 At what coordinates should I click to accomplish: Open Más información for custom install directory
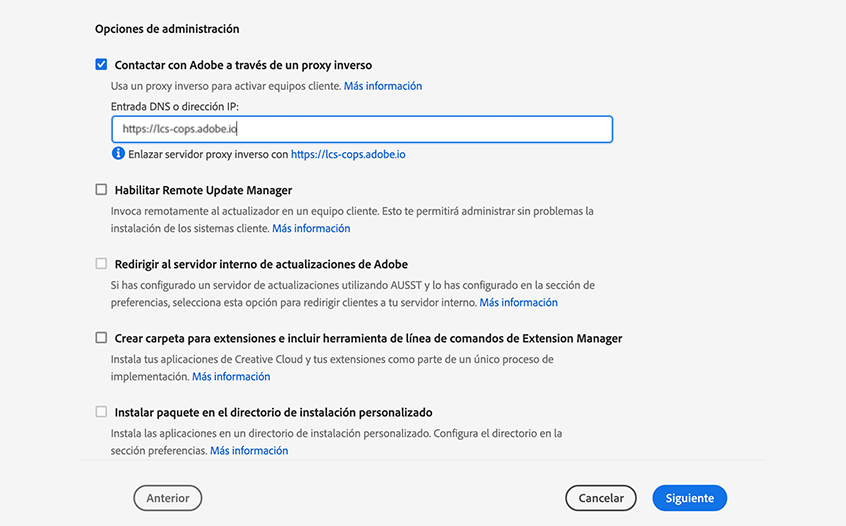[x=249, y=451]
